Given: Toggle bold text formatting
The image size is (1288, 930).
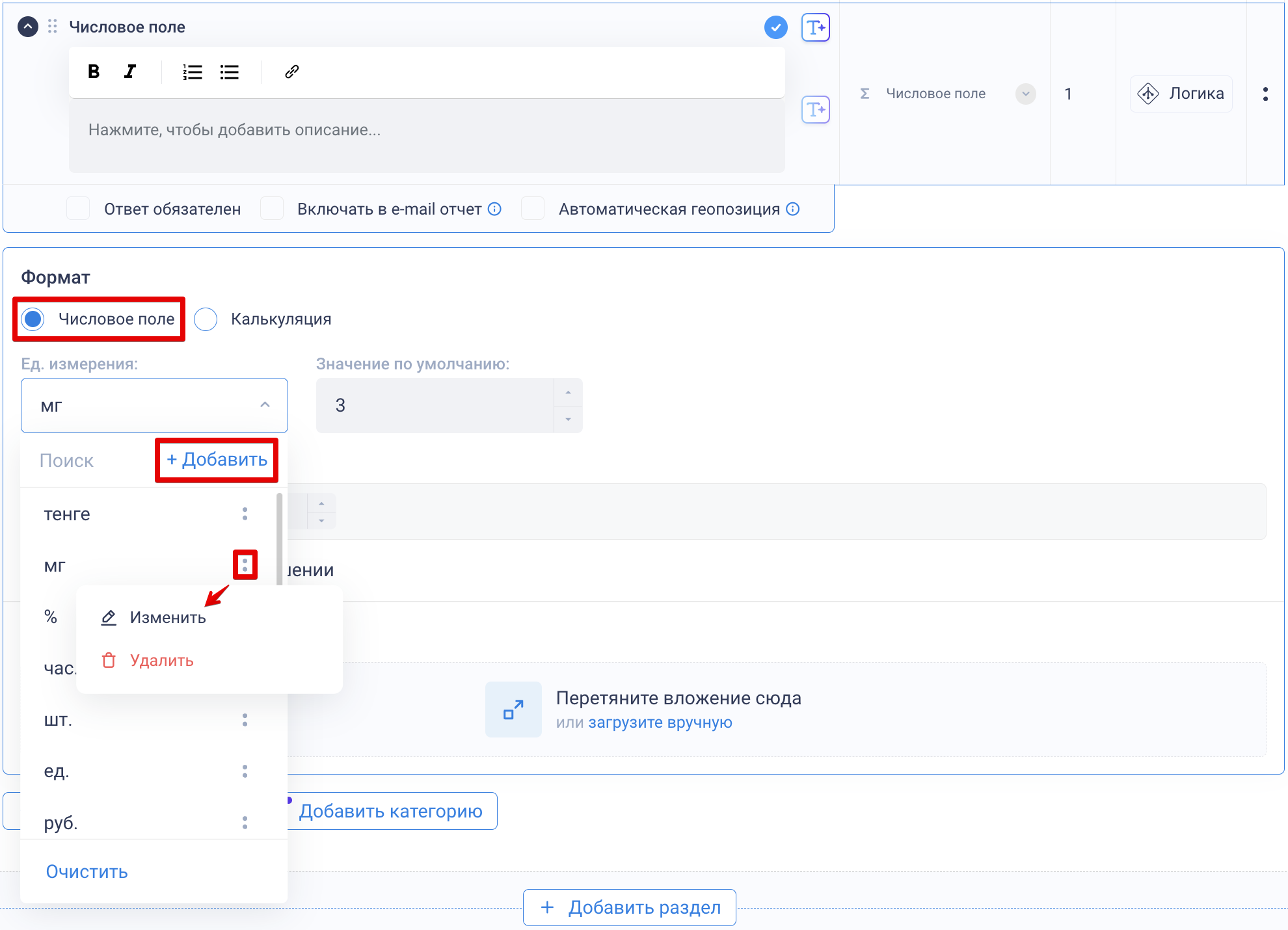Looking at the screenshot, I should pyautogui.click(x=94, y=72).
